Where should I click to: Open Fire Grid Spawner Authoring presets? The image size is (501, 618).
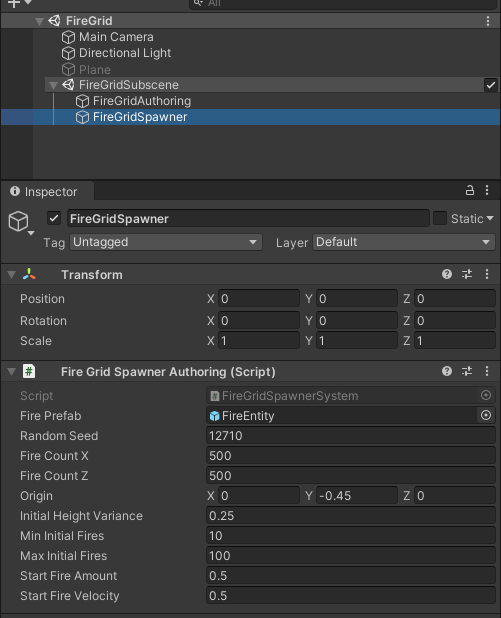coord(467,371)
